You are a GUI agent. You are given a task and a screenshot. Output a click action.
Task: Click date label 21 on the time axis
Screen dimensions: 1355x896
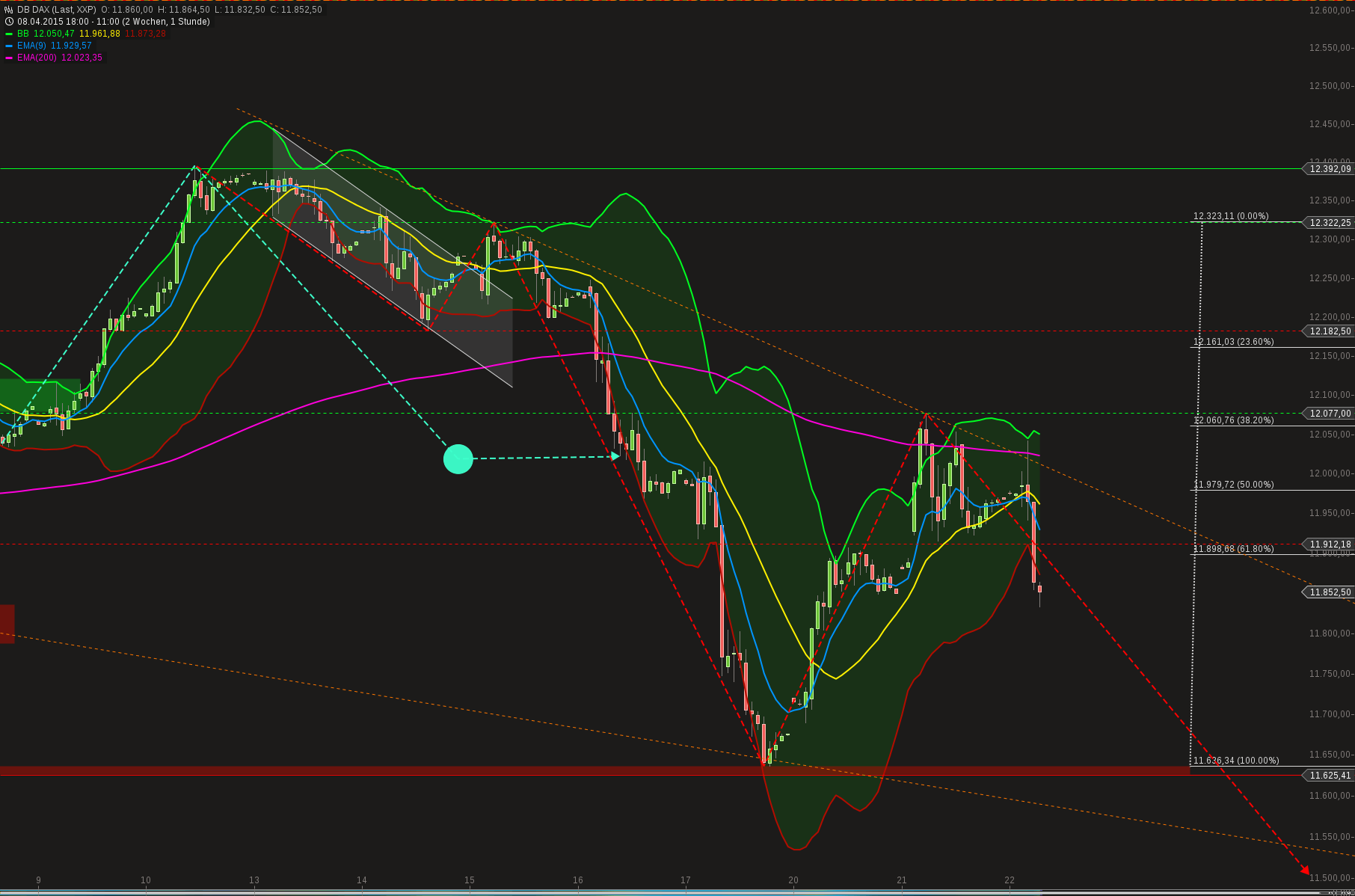coord(902,880)
